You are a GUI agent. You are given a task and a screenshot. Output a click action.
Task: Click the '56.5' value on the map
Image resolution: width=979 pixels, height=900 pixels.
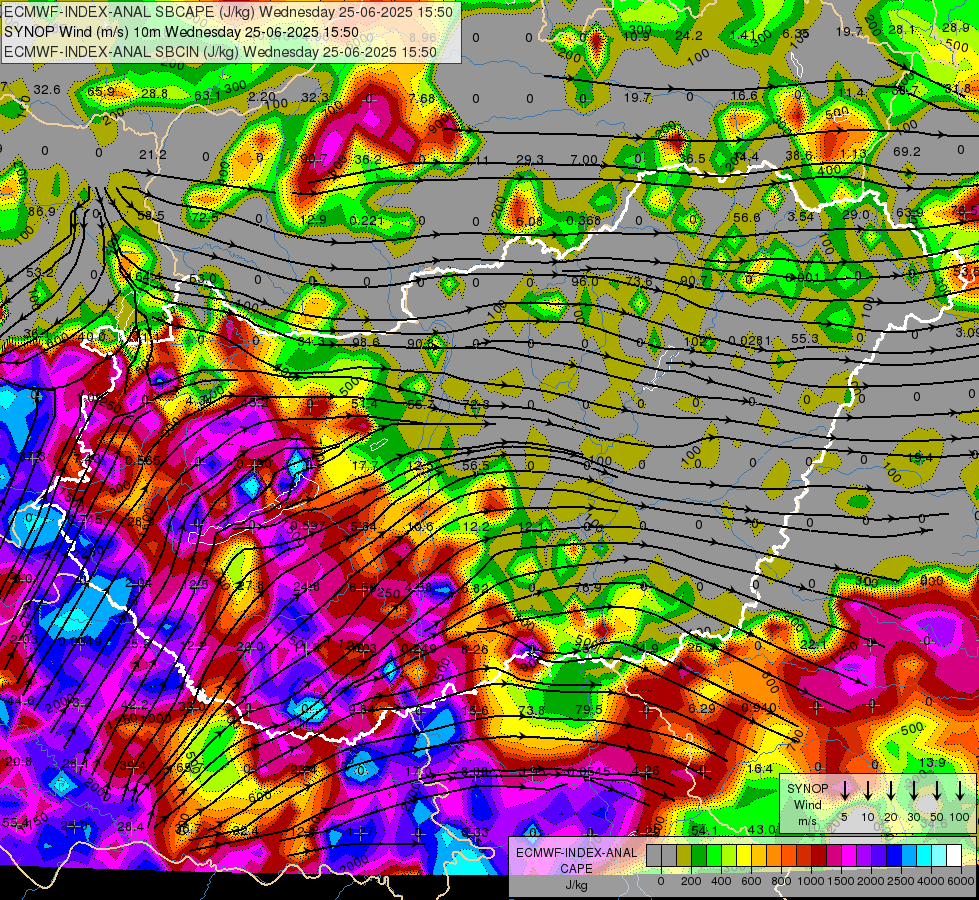pos(476,466)
